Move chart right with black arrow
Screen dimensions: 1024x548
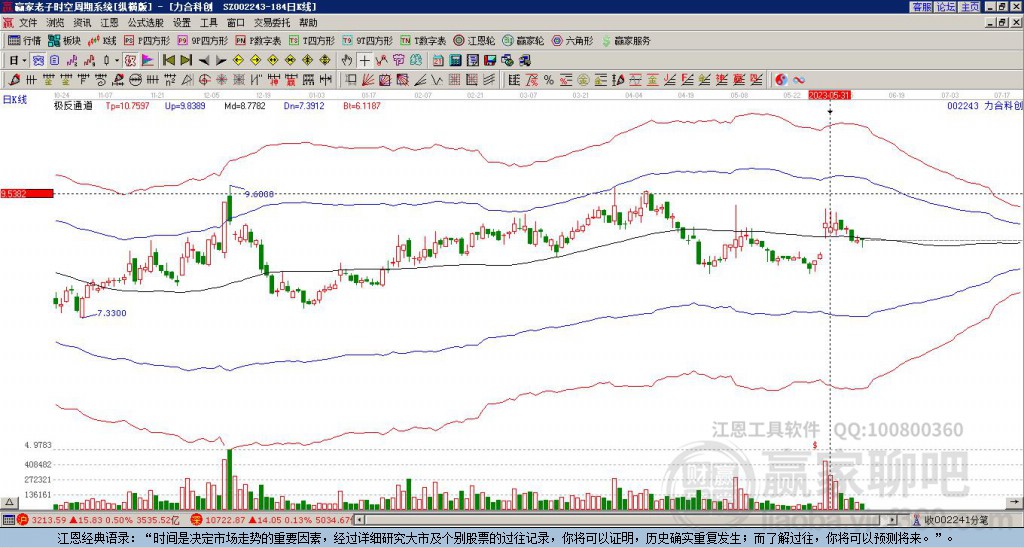coord(221,60)
